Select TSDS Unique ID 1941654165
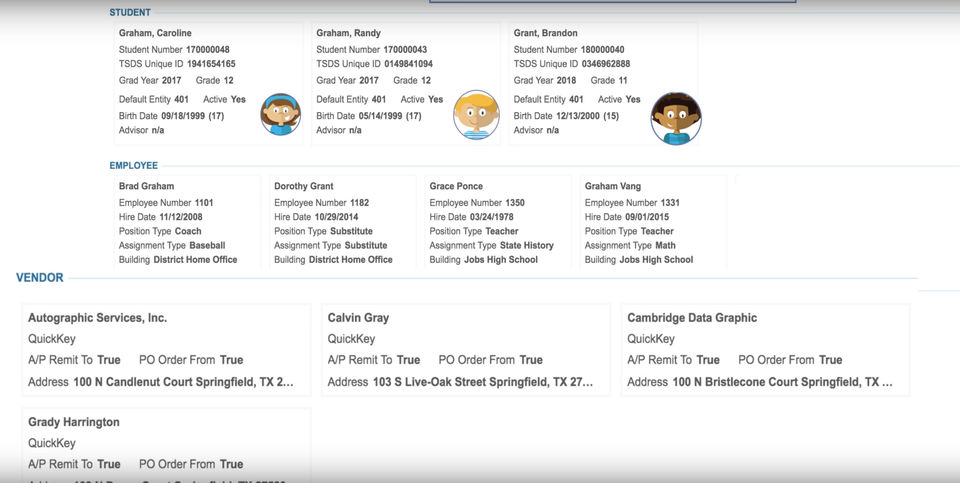960x483 pixels. tap(211, 64)
